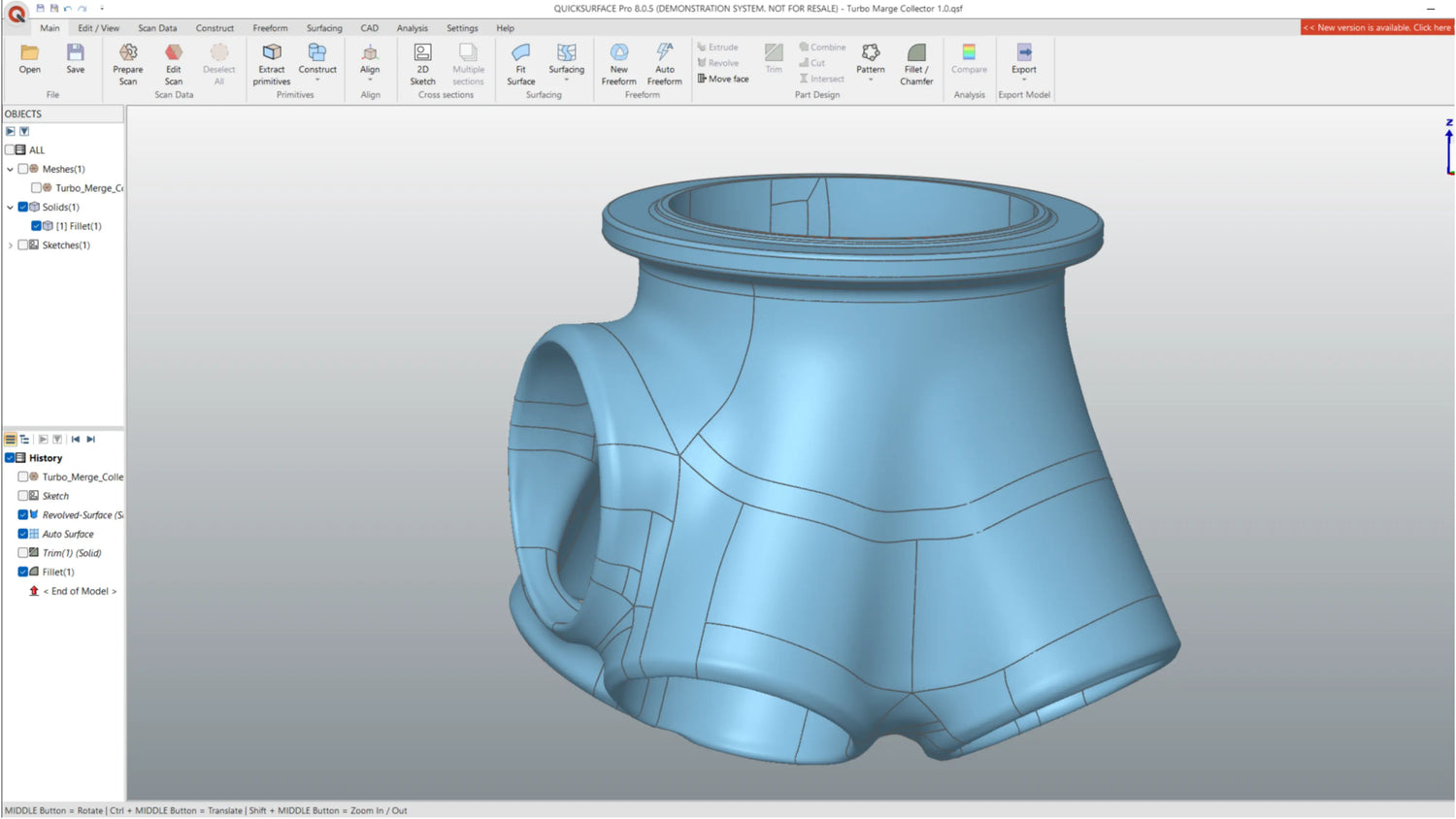1456x819 pixels.
Task: Click the new version available notification
Action: [x=1376, y=27]
